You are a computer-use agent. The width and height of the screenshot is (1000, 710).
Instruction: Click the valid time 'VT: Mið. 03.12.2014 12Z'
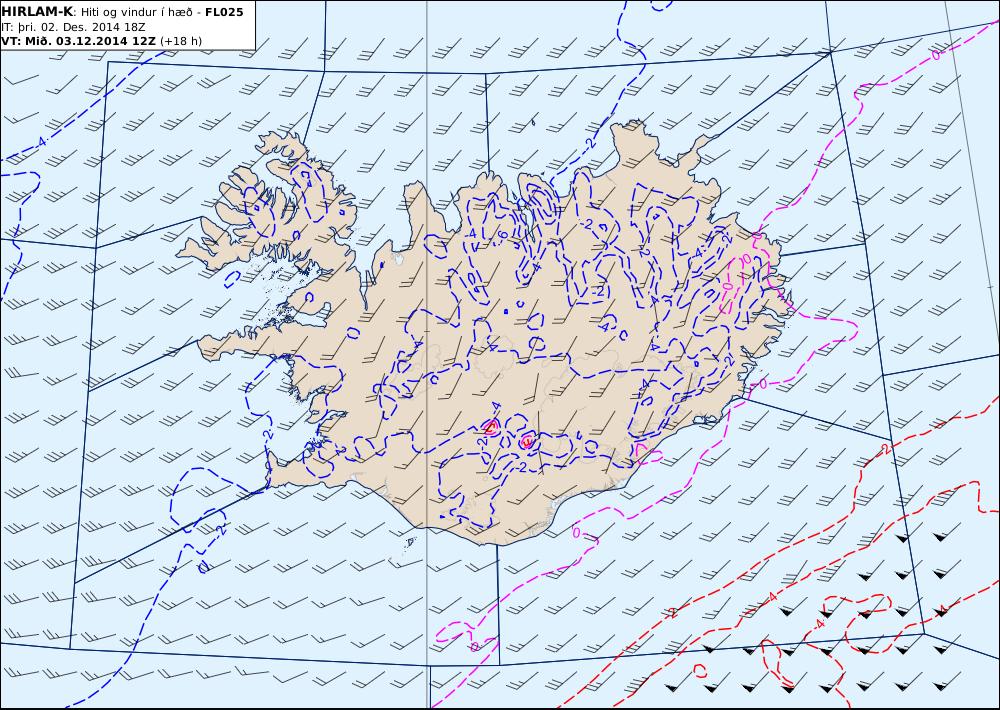pos(78,41)
